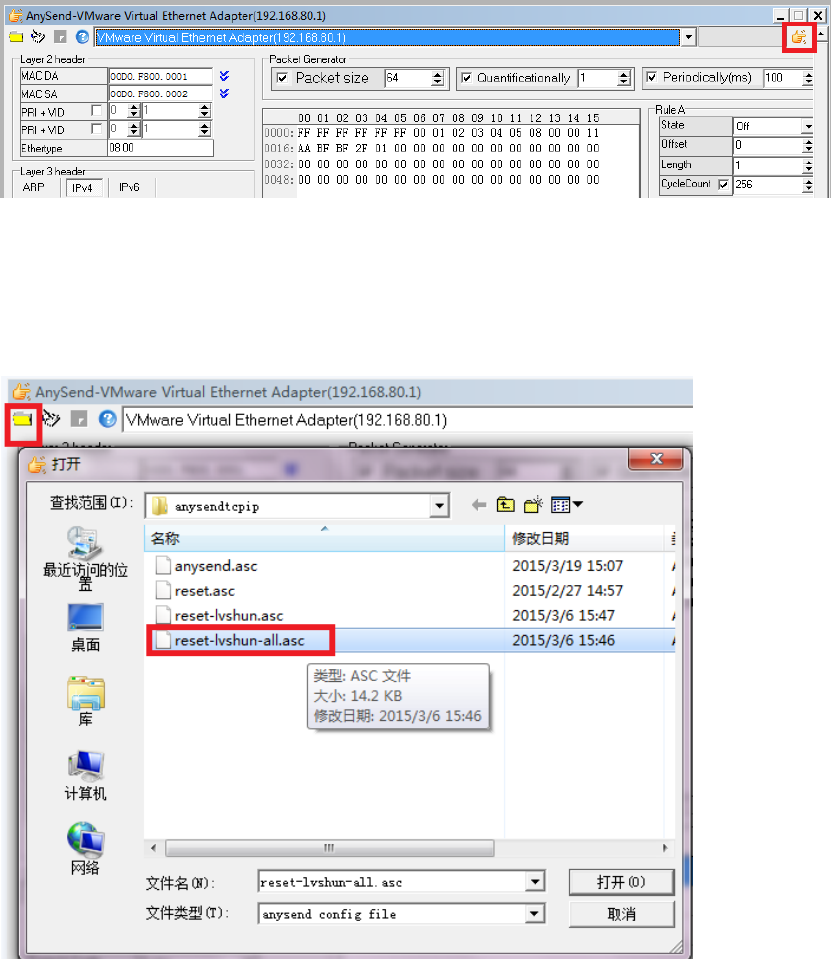Click the adapter combo box in the lower AnySend window
The height and width of the screenshot is (959, 831).
407,420
